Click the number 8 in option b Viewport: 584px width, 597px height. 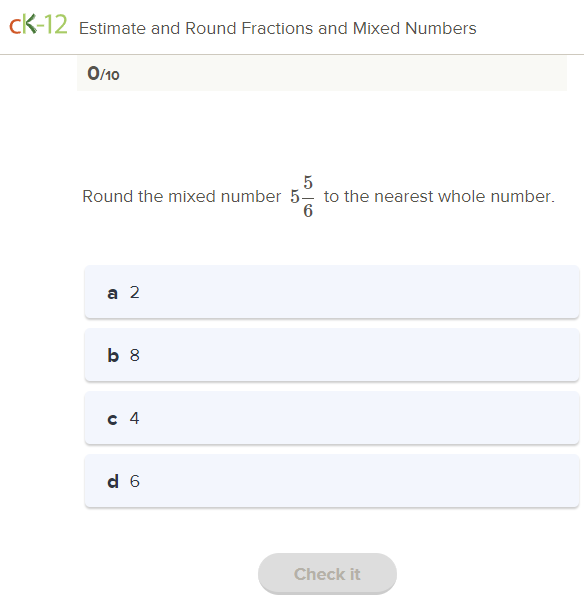[135, 355]
